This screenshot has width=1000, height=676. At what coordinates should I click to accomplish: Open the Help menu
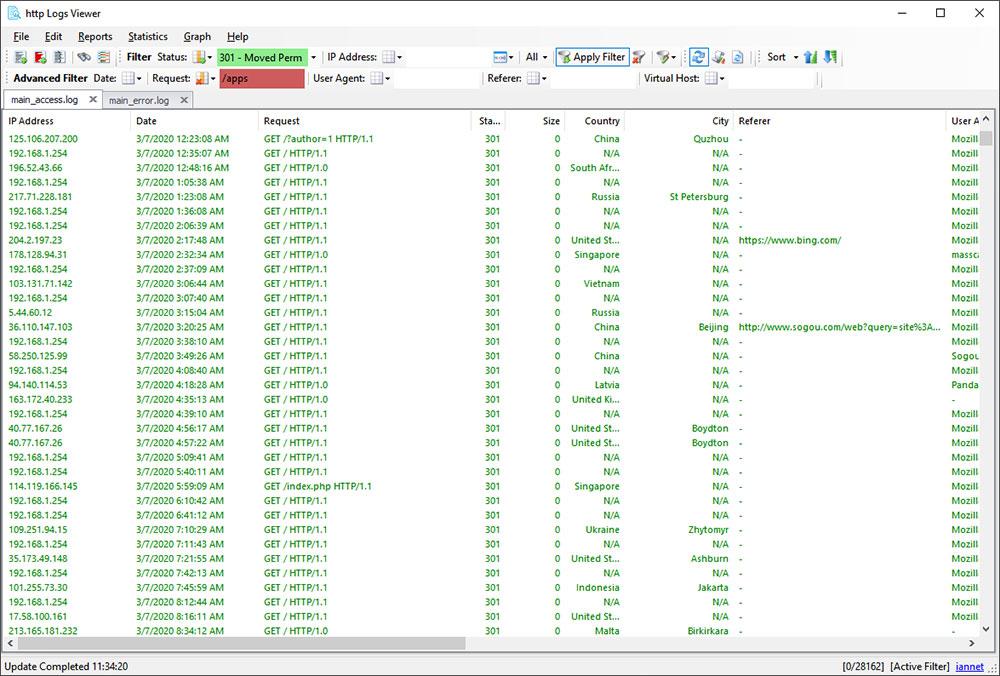point(238,36)
